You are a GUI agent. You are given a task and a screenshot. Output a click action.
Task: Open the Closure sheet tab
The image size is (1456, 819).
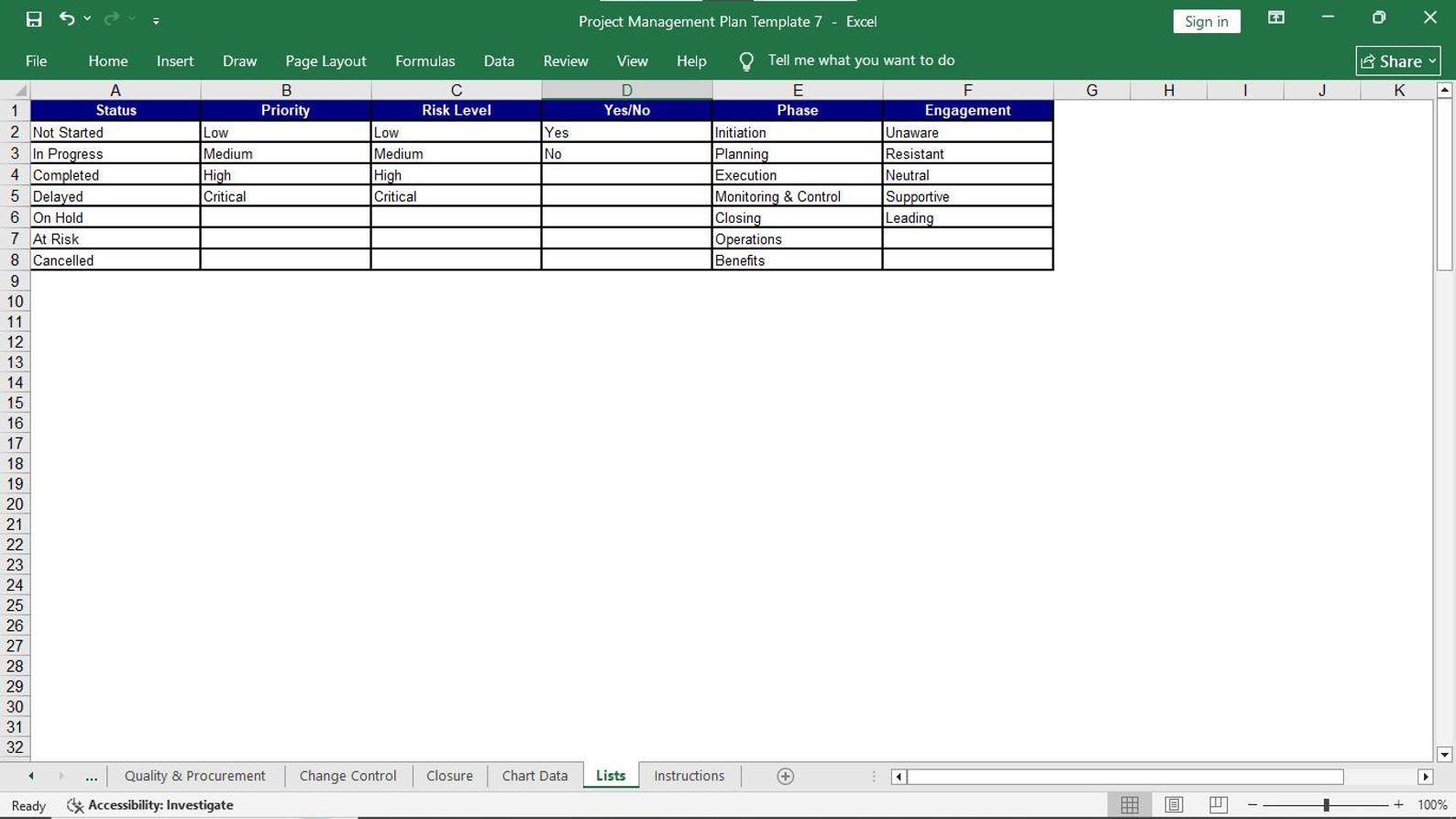449,776
